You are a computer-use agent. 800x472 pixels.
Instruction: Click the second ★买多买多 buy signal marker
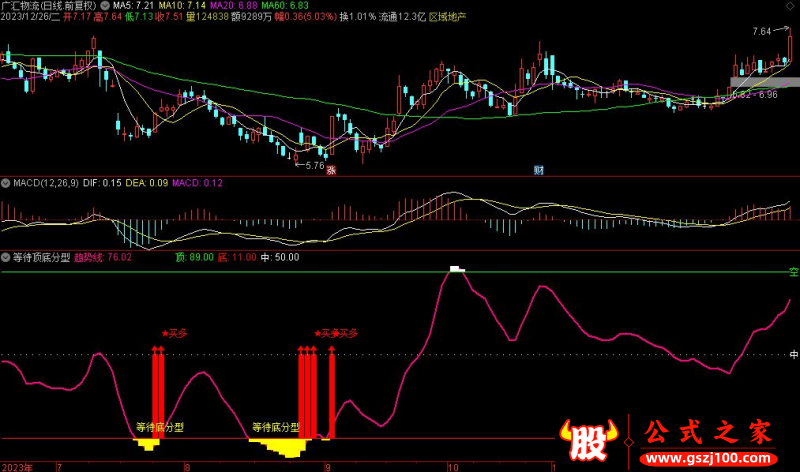[336, 333]
